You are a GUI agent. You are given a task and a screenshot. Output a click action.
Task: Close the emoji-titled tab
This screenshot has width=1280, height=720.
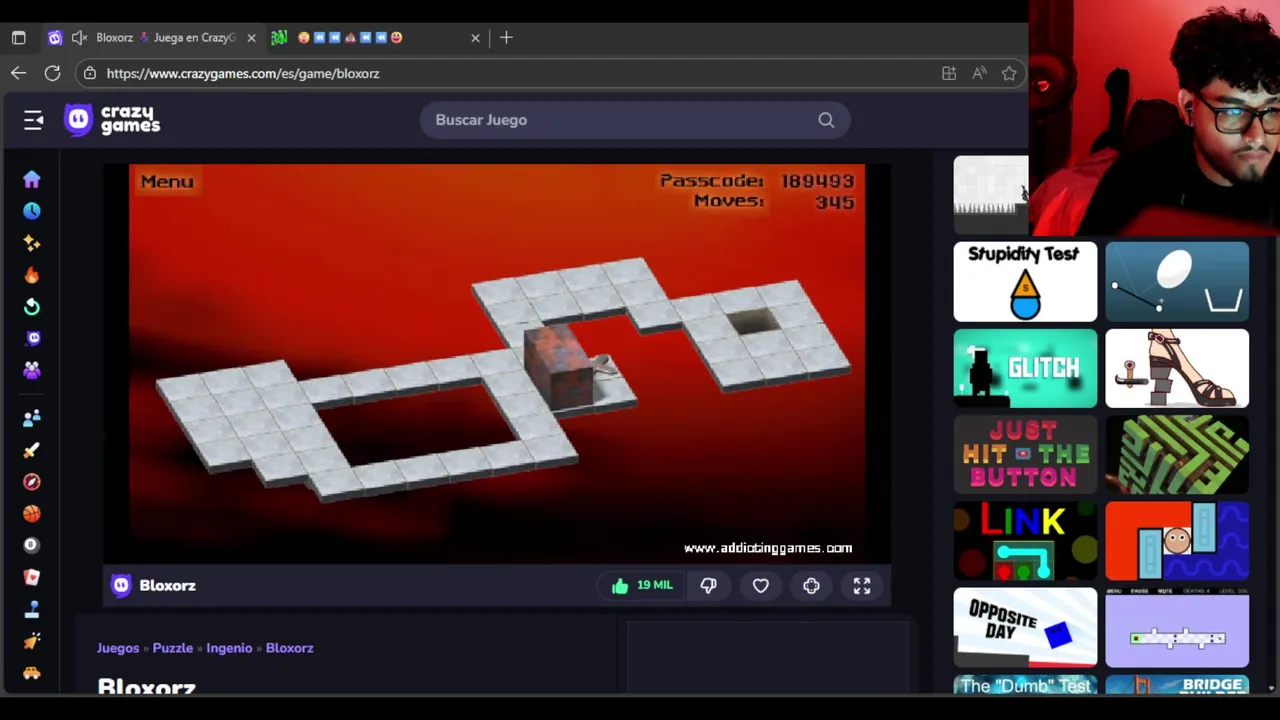(475, 37)
